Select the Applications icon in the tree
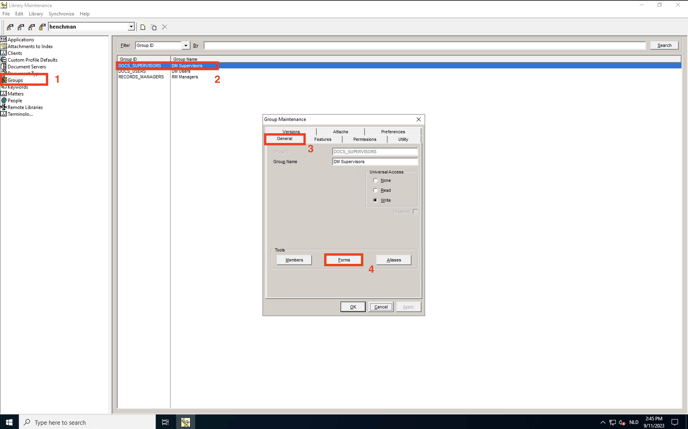Image resolution: width=688 pixels, height=429 pixels. pos(4,39)
